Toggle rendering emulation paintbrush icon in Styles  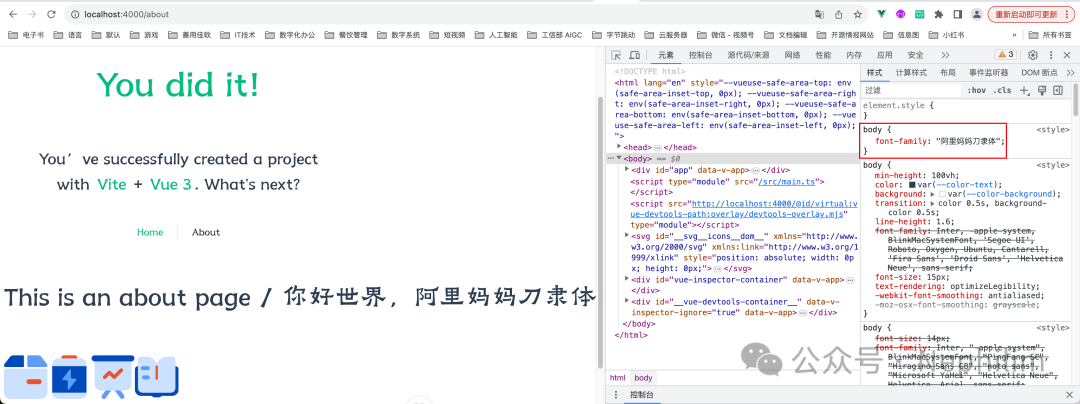tap(1042, 90)
